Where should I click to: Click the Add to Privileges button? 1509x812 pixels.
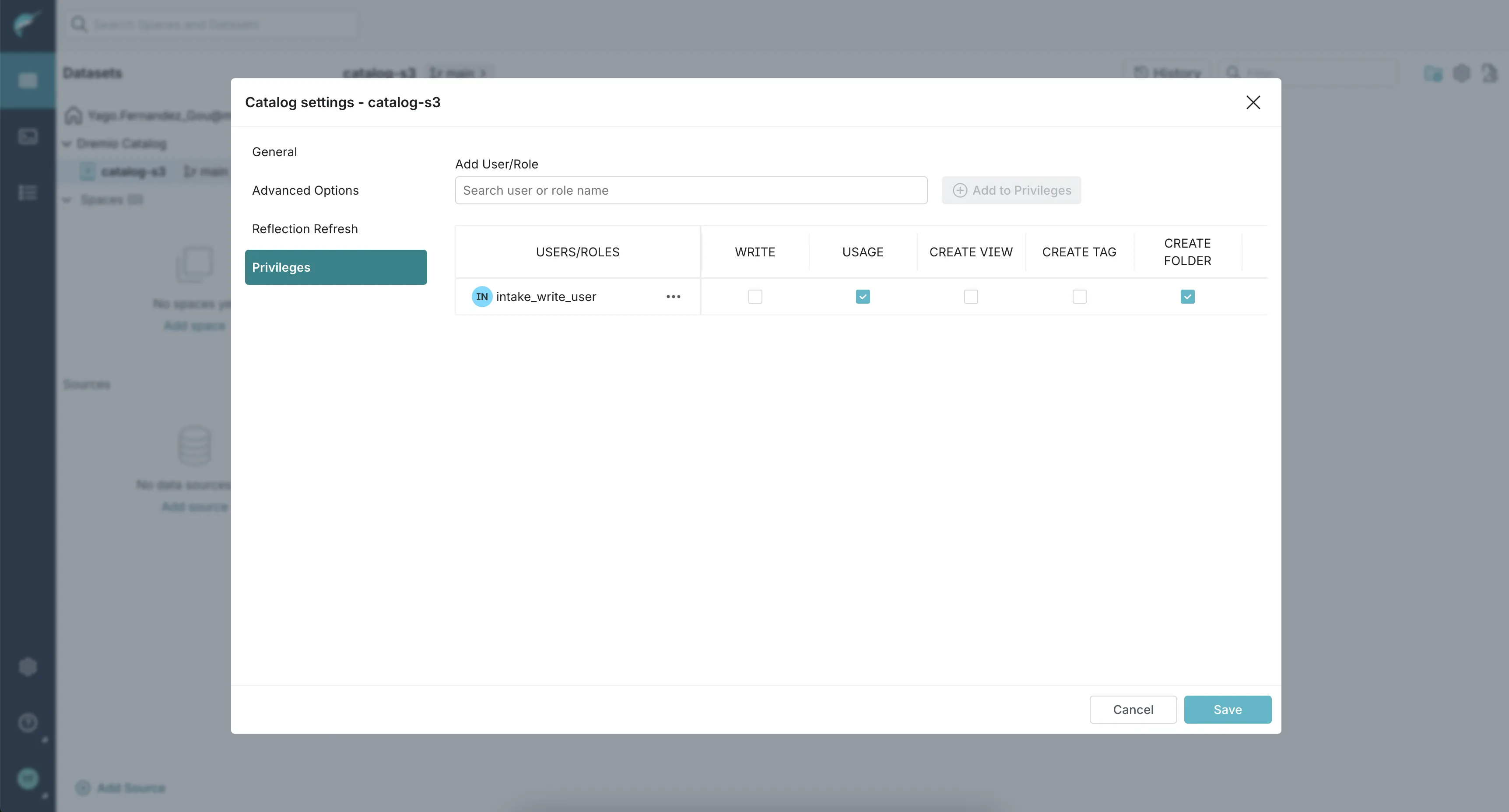pos(1012,190)
